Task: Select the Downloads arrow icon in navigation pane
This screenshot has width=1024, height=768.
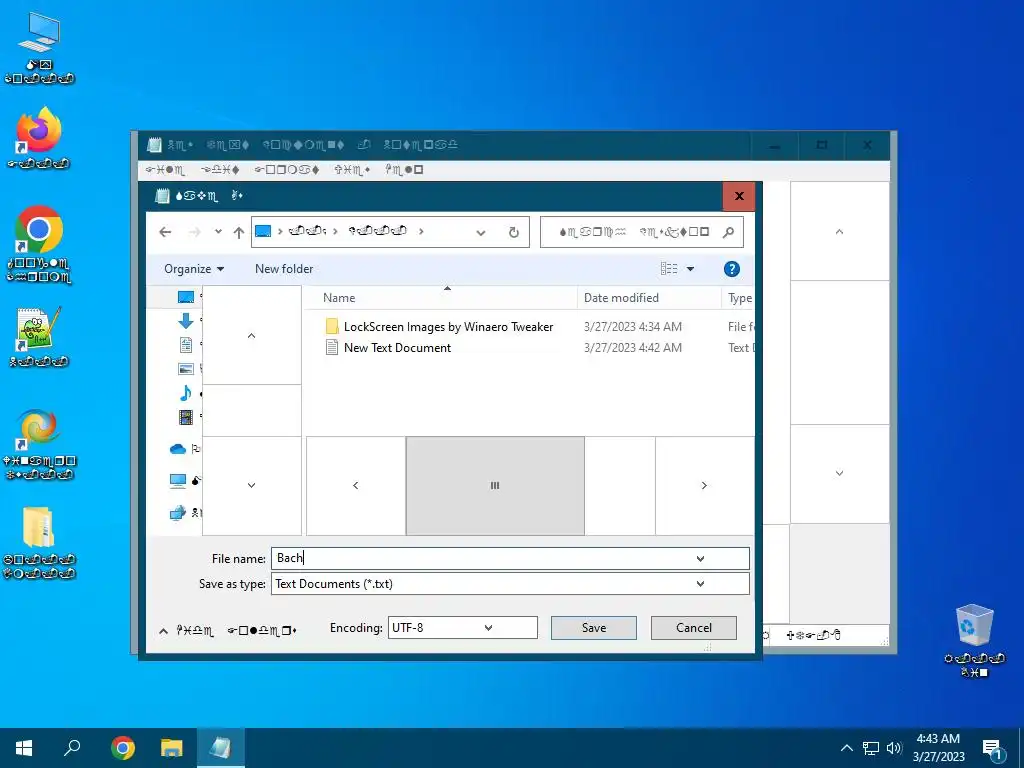Action: 185,321
